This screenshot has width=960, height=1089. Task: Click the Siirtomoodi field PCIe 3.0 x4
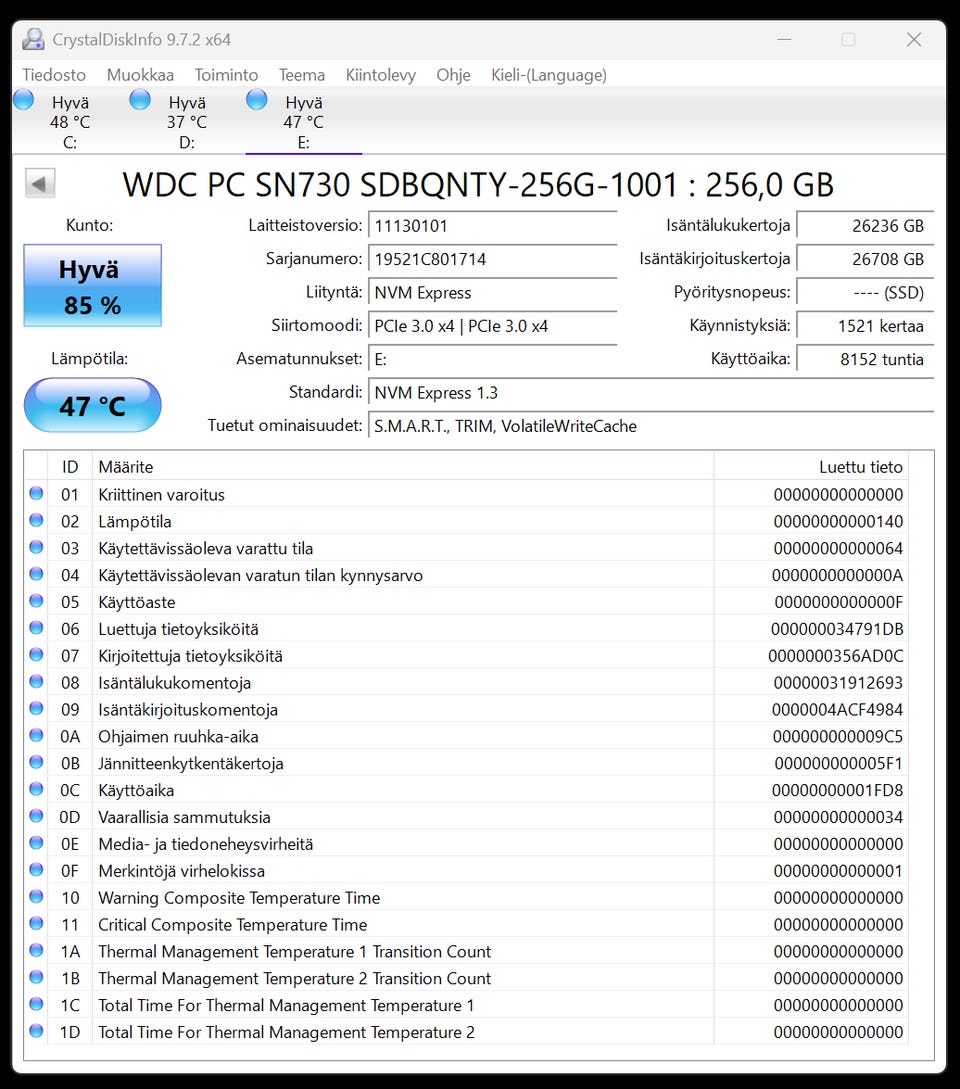493,326
